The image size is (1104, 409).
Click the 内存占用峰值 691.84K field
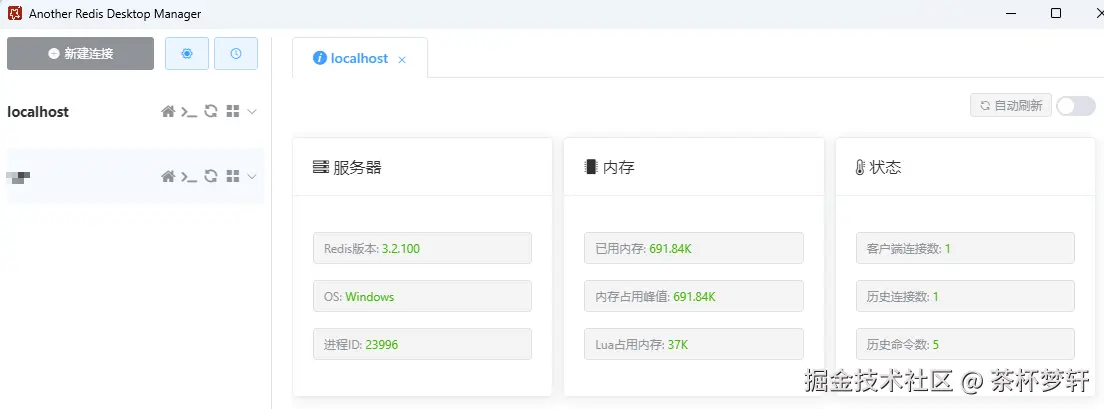coord(694,296)
